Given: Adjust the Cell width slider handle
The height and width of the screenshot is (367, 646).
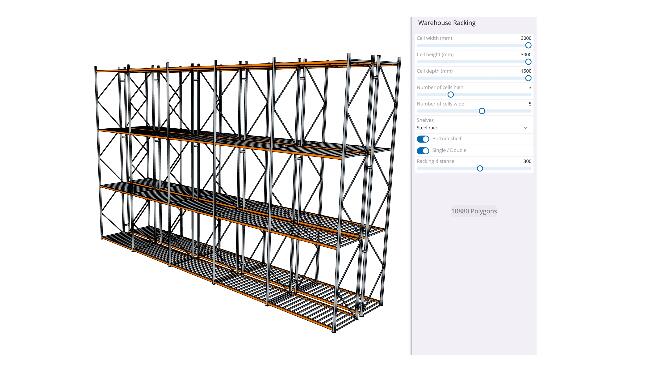Looking at the screenshot, I should (x=528, y=45).
